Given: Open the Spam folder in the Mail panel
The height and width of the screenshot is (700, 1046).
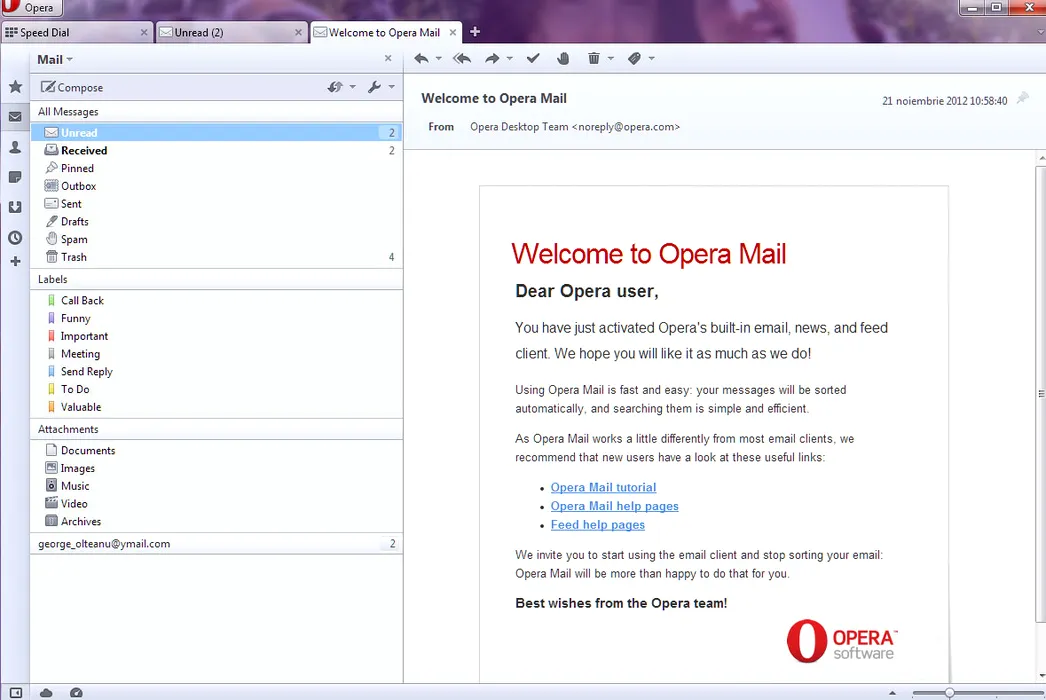Looking at the screenshot, I should (x=217, y=239).
